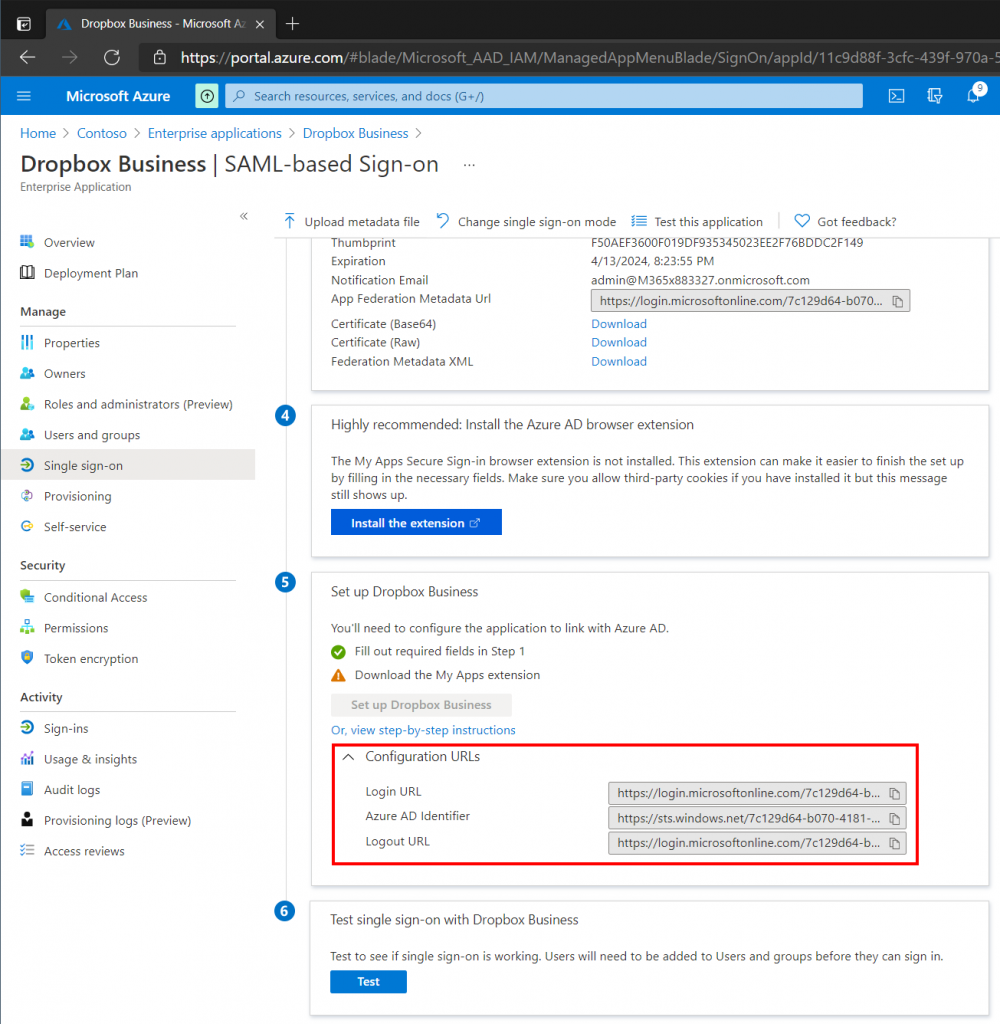Open Cloud Shell from the top bar
This screenshot has height=1024, width=1000.
click(x=896, y=96)
